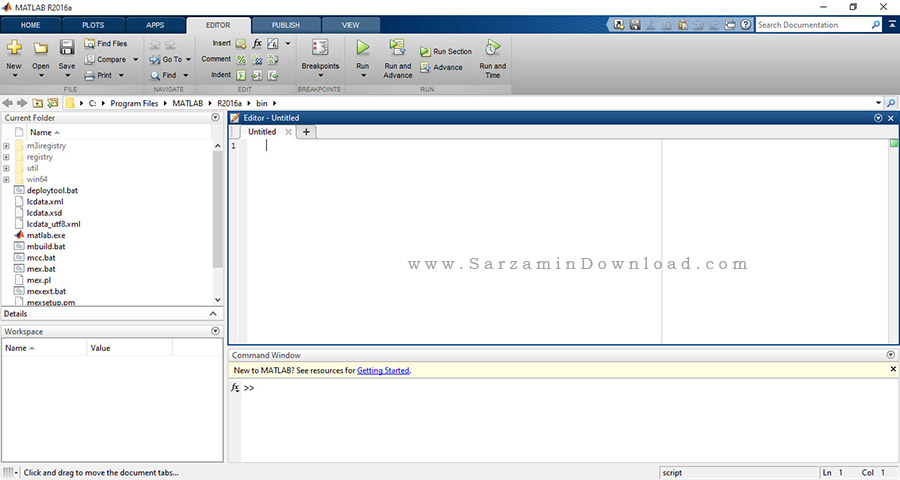Click the decrease indent icon

(x=273, y=75)
